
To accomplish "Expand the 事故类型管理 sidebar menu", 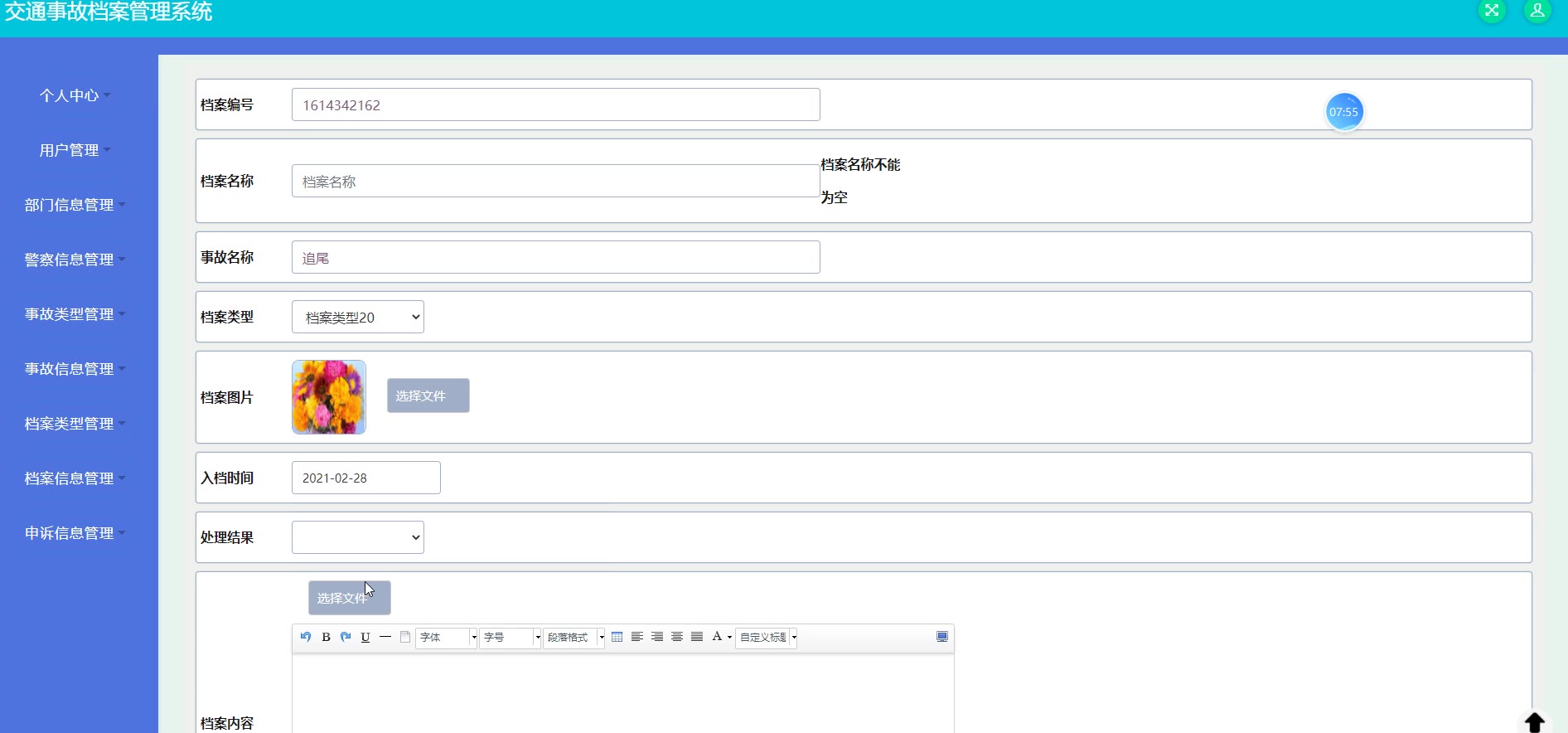I will [75, 314].
